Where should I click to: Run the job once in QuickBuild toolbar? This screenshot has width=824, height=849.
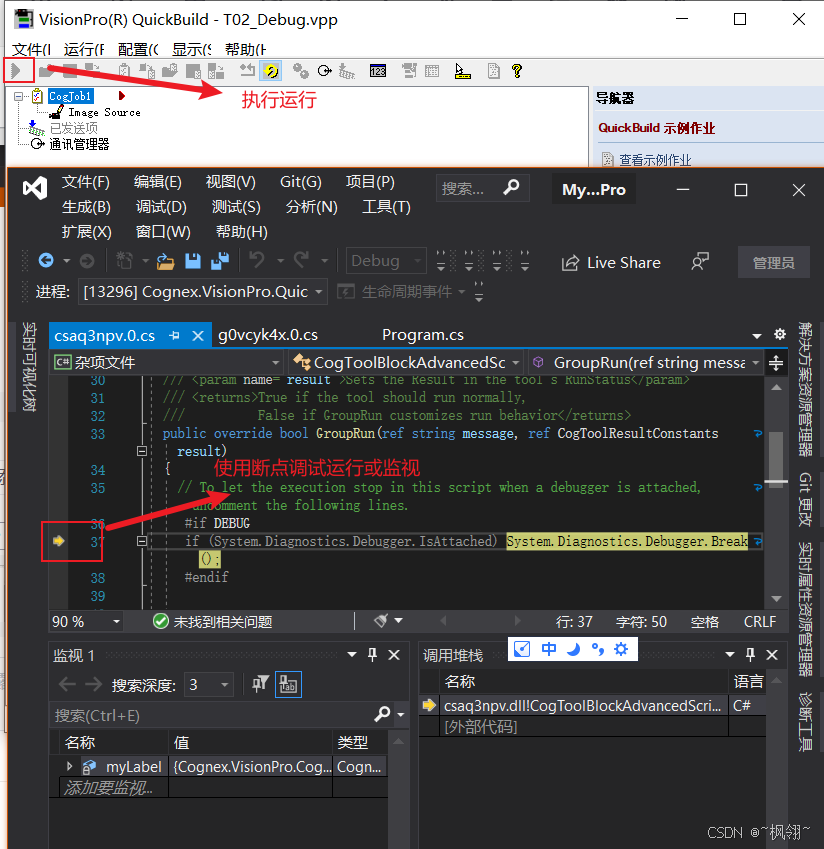[x=17, y=70]
